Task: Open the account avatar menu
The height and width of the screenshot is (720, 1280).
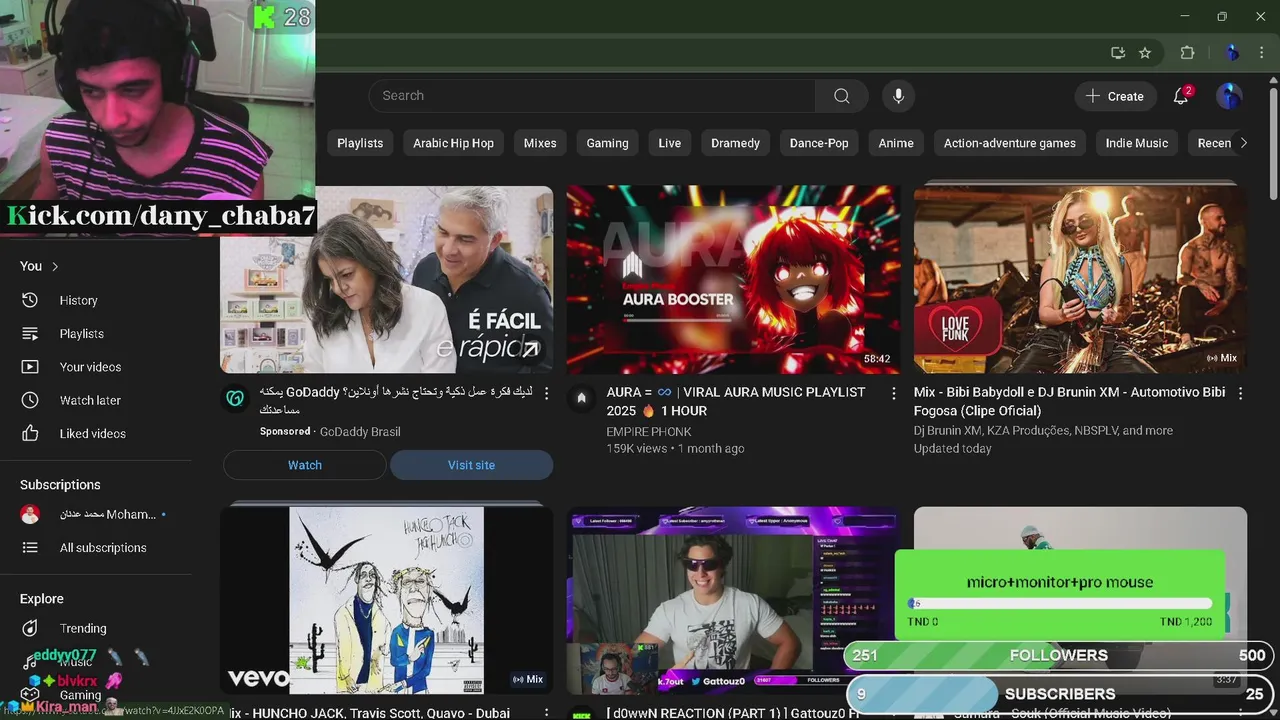Action: [1229, 96]
